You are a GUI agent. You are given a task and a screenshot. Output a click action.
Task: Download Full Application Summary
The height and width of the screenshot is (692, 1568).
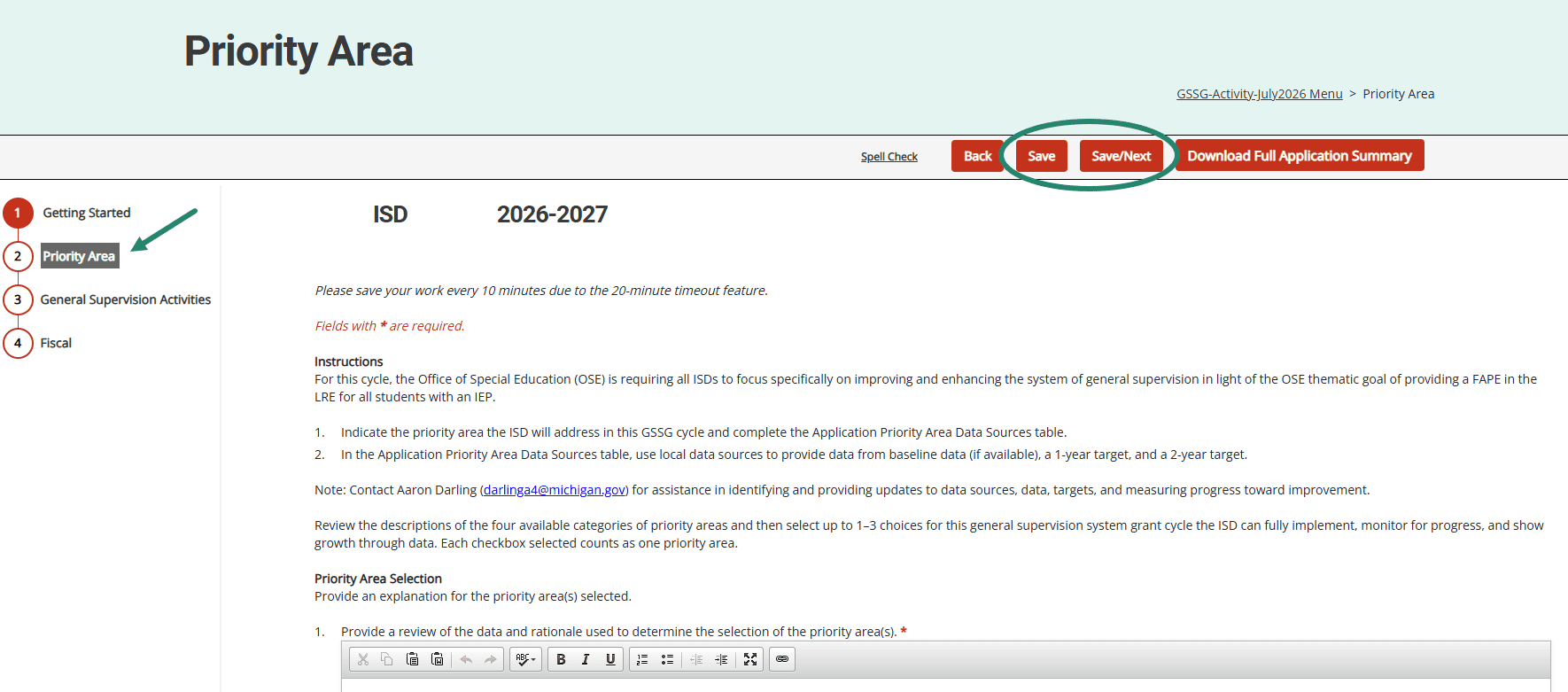click(1300, 155)
